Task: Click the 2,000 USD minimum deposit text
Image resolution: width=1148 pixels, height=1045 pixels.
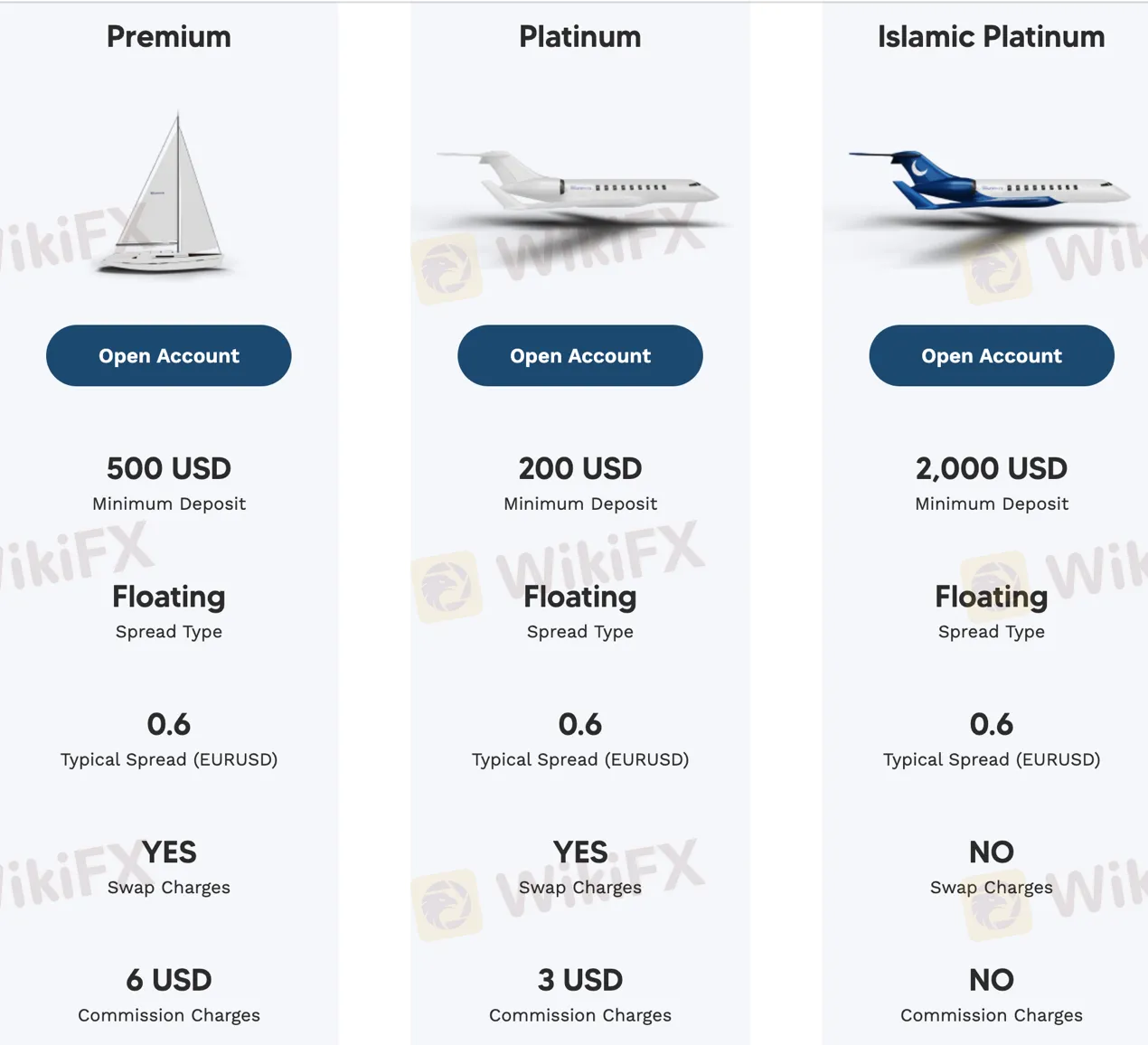Action: tap(992, 468)
